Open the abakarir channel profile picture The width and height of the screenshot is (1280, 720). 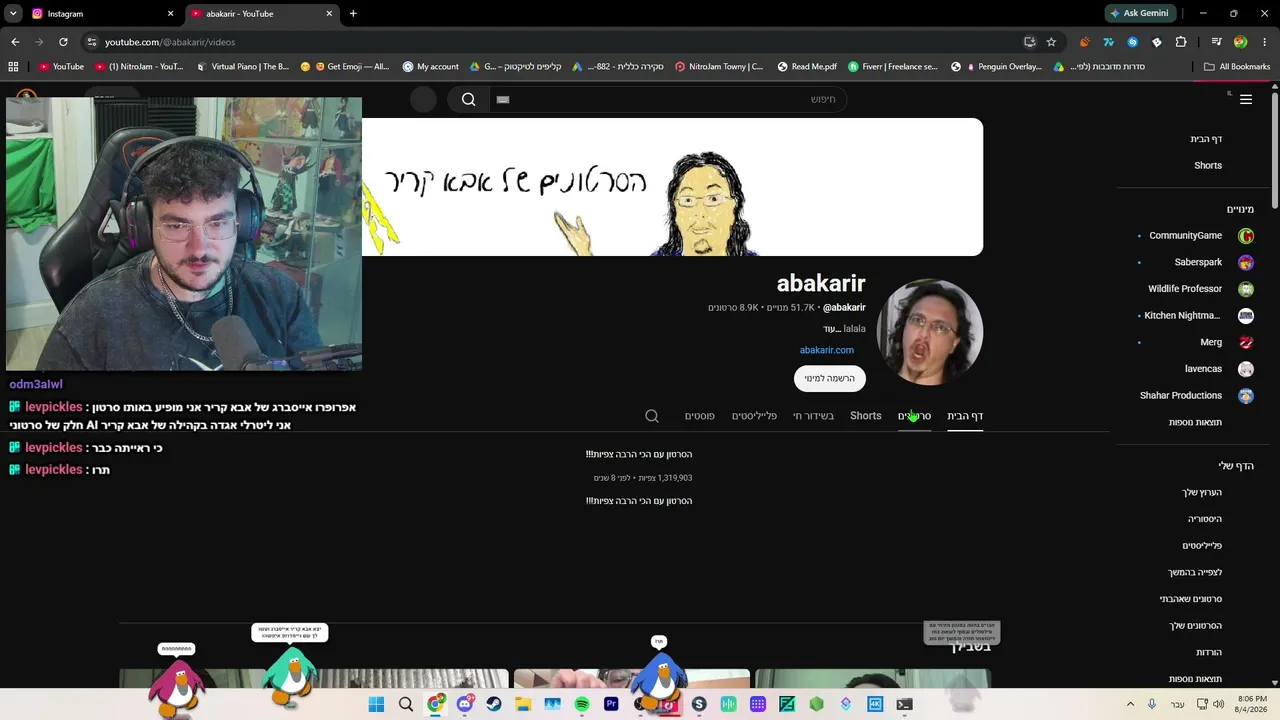[930, 332]
